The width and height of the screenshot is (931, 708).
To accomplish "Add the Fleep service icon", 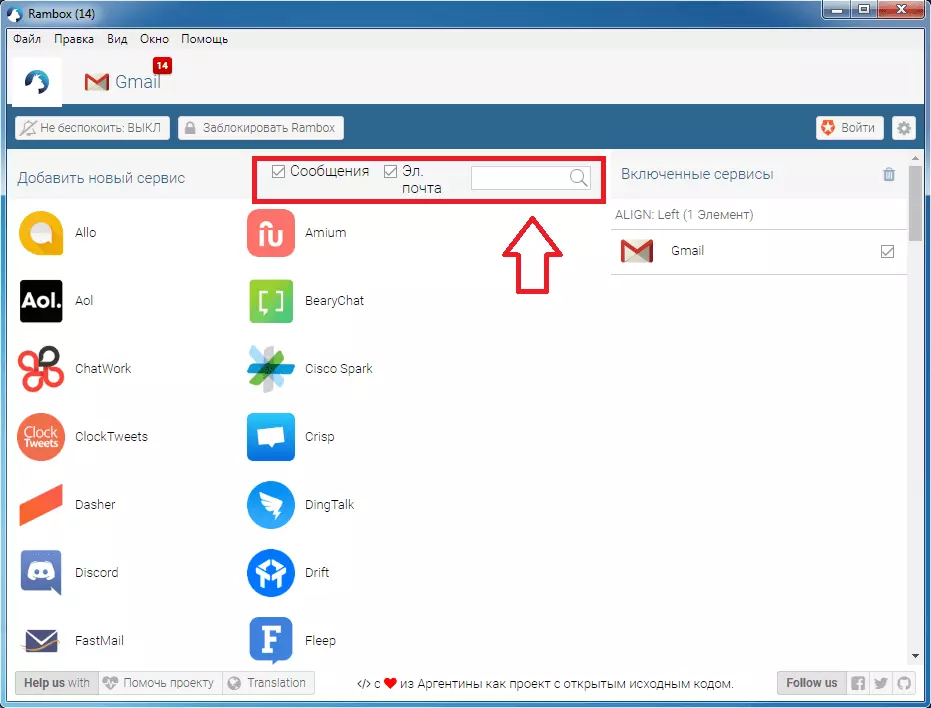I will click(x=271, y=641).
